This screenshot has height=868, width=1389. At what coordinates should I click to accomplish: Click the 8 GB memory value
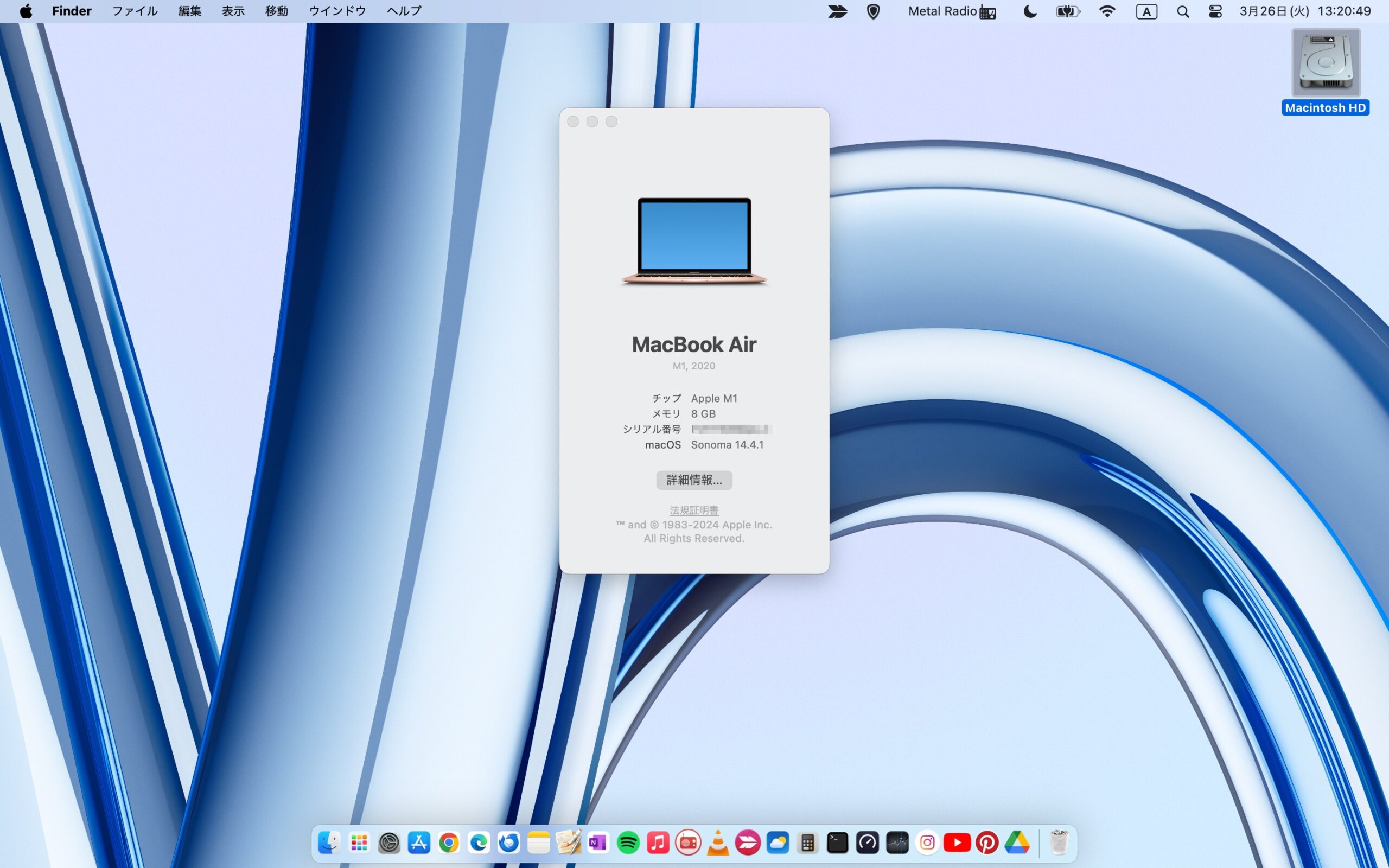[703, 413]
